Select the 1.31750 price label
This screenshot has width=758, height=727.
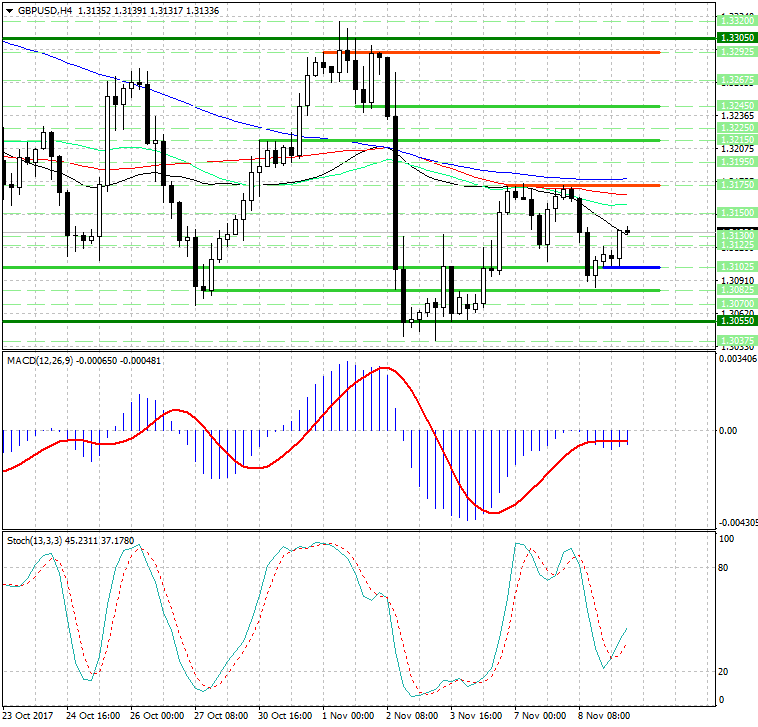(x=737, y=185)
